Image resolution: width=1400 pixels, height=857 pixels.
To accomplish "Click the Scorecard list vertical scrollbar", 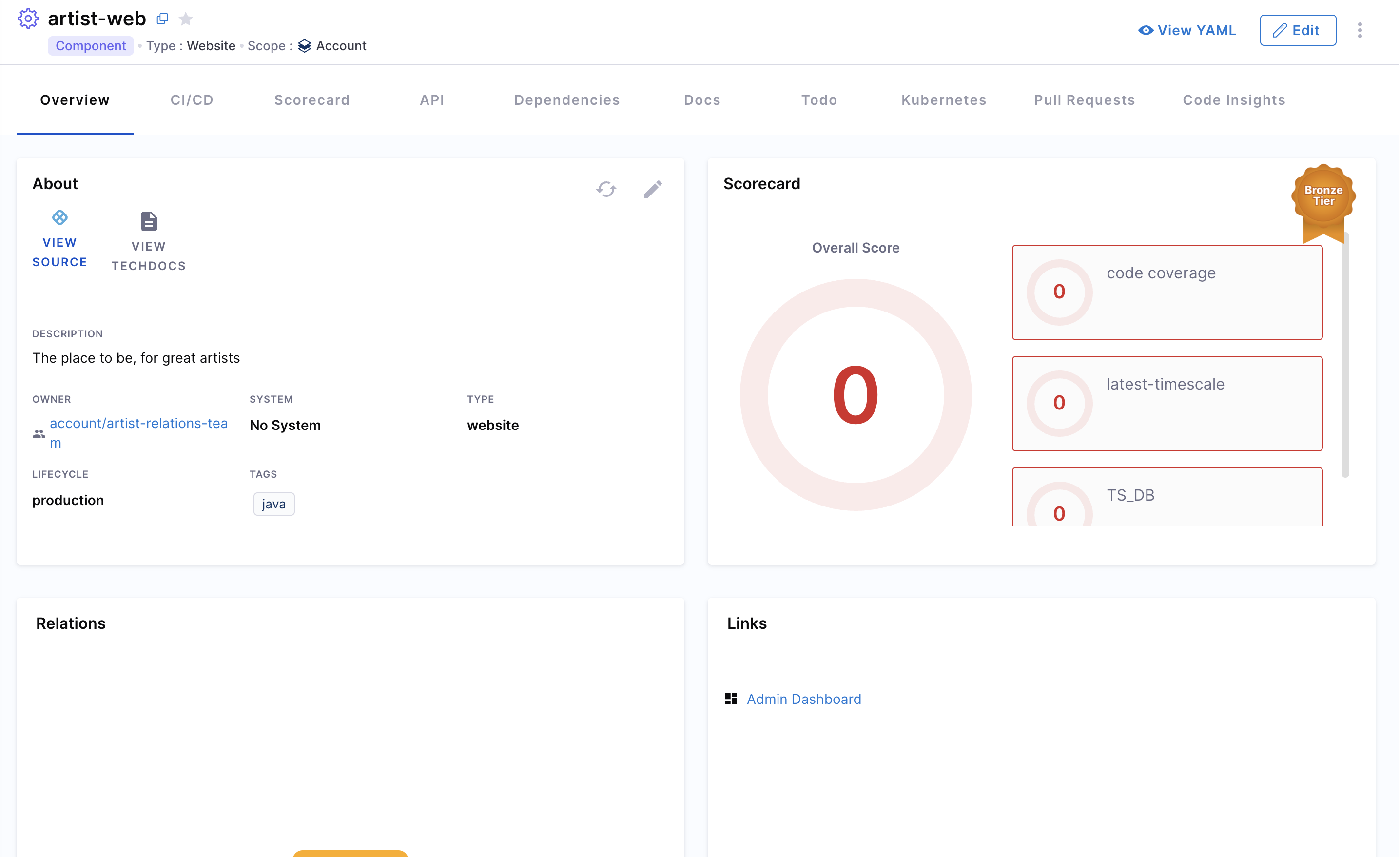I will pyautogui.click(x=1345, y=355).
